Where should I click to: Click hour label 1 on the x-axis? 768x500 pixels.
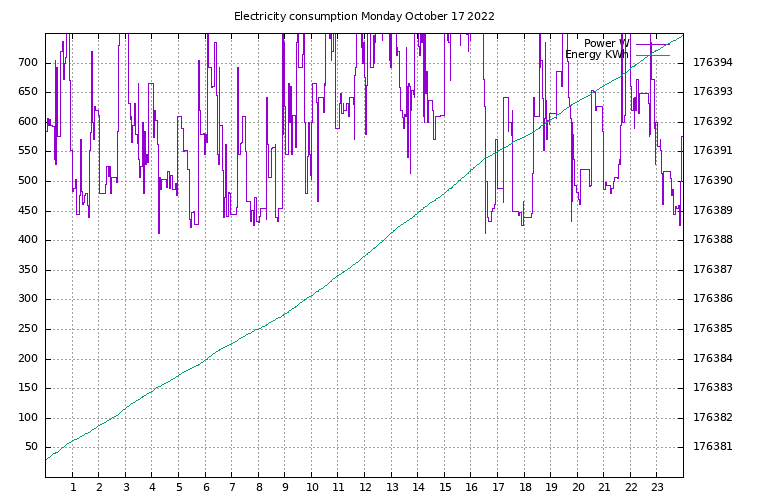click(x=73, y=488)
